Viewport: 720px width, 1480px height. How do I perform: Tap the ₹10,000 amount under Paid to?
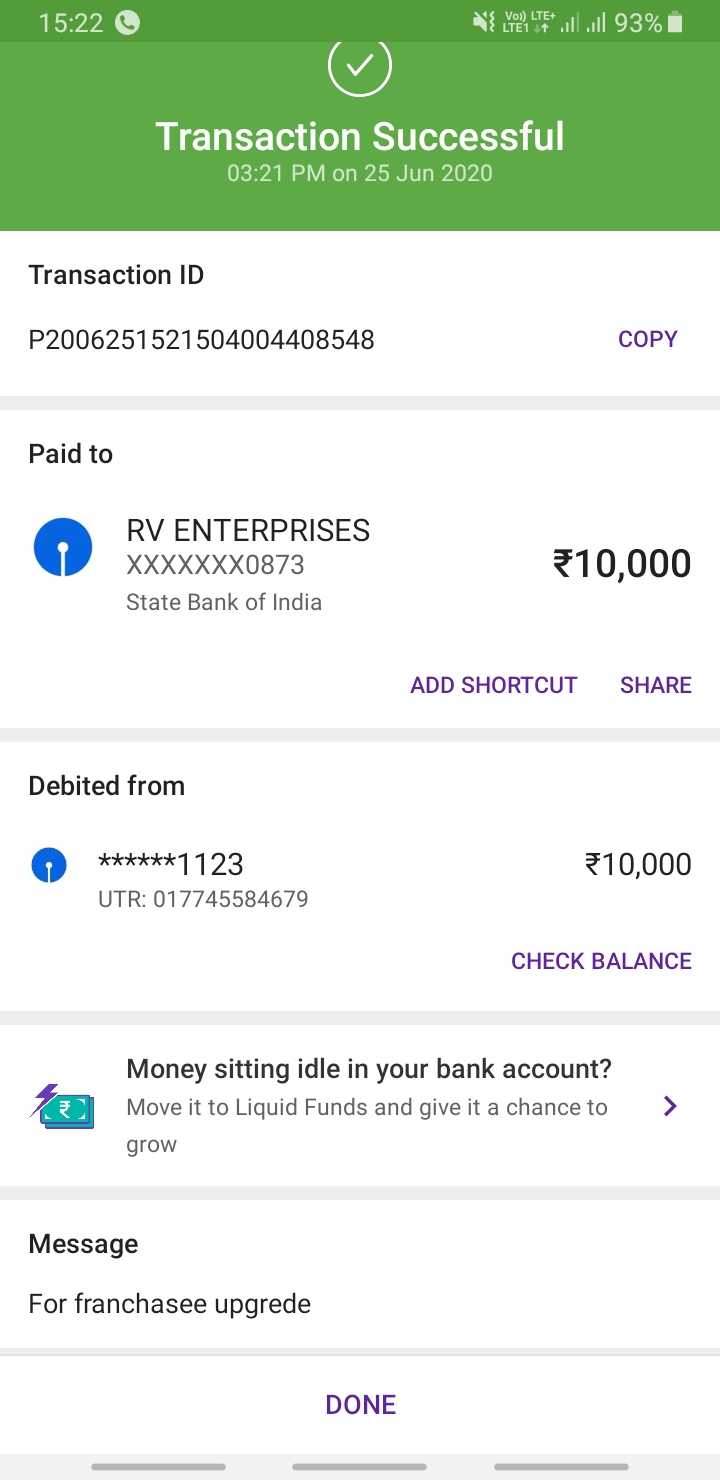621,564
